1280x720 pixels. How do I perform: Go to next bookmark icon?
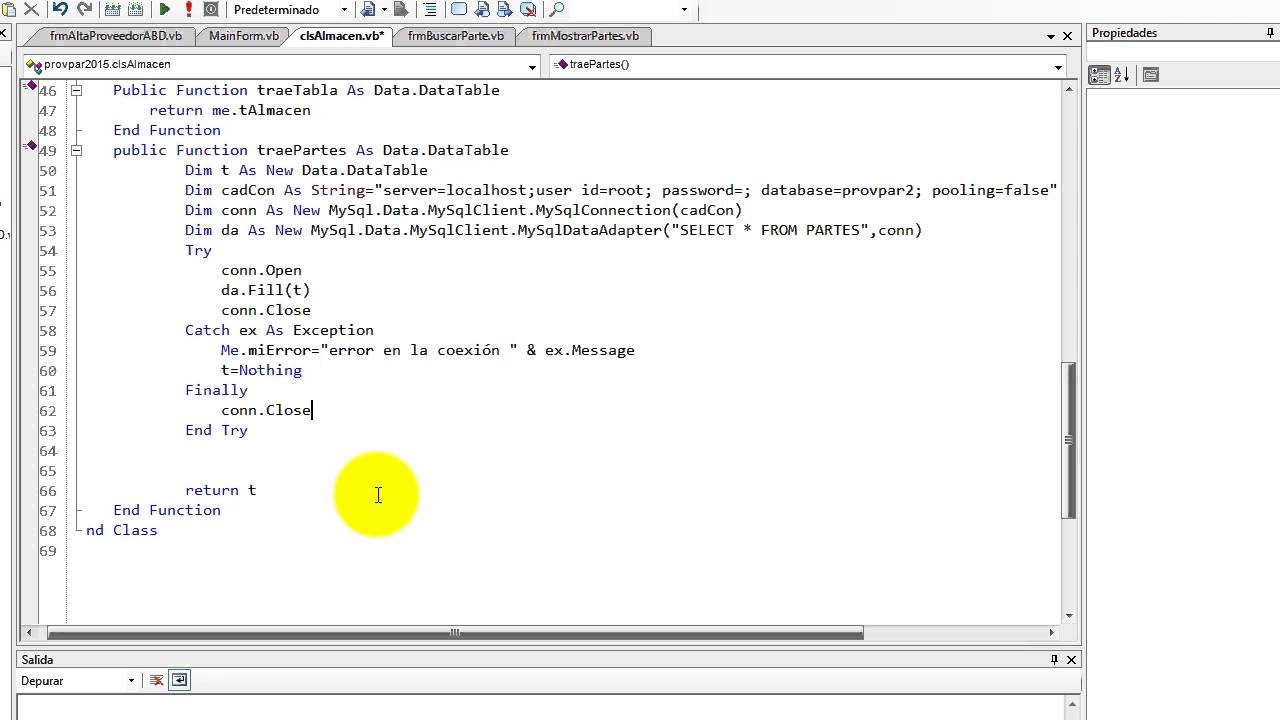pos(505,10)
